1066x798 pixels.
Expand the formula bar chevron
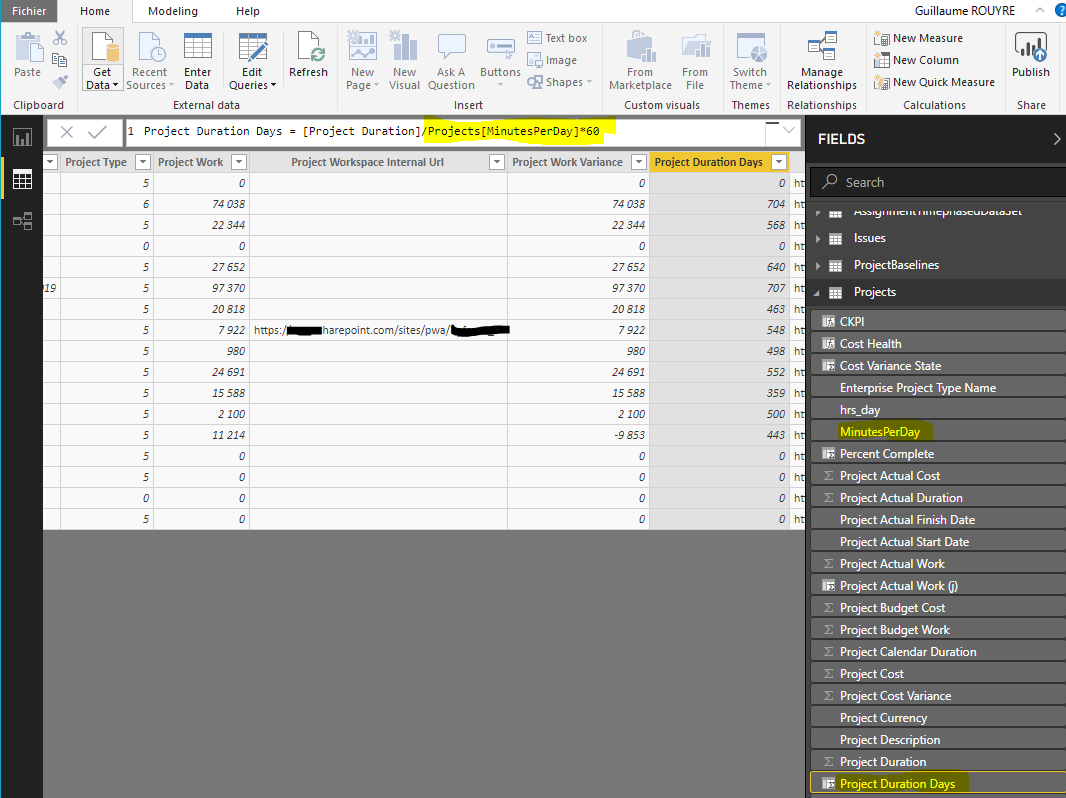pos(789,130)
